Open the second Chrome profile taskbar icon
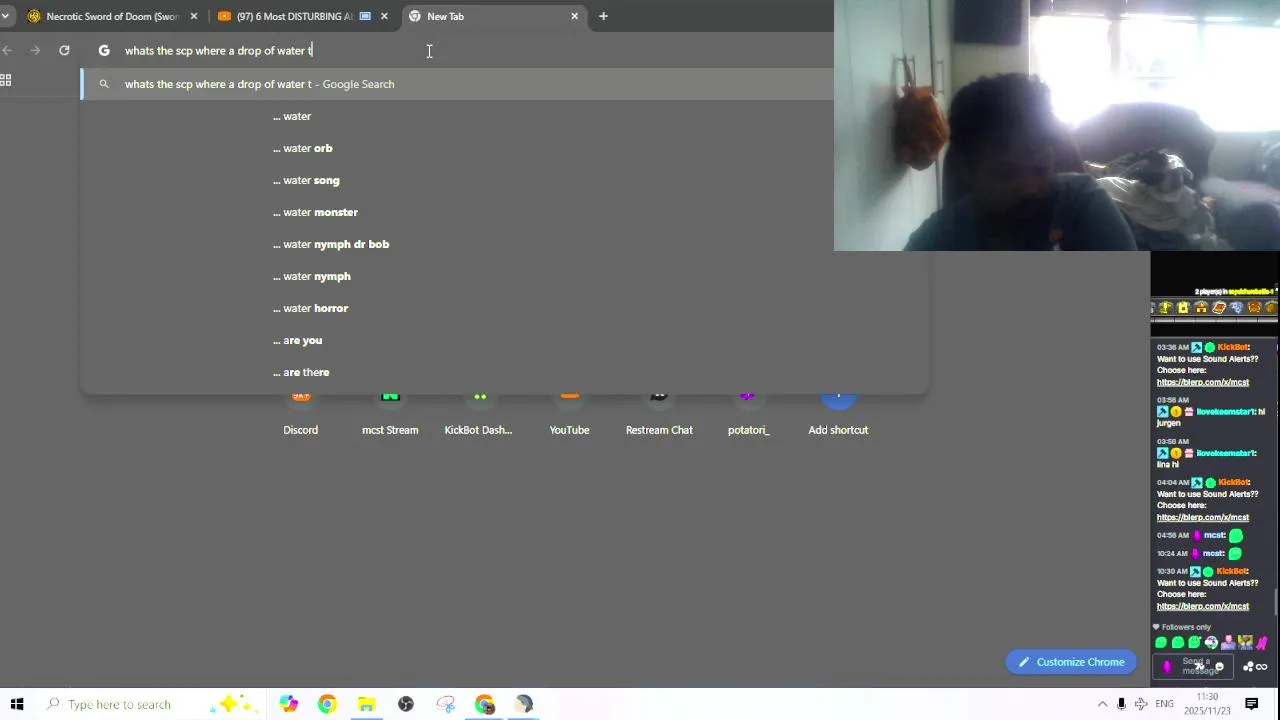This screenshot has height=720, width=1280. point(485,704)
